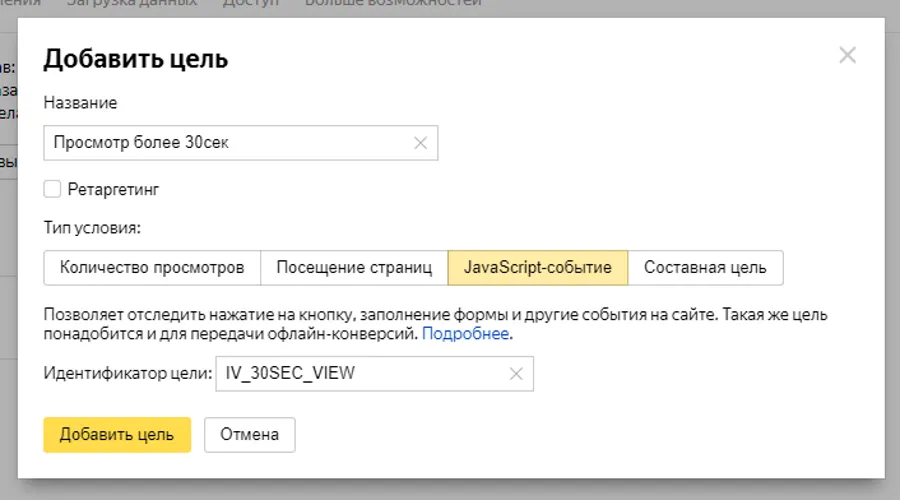Screen dimensions: 900x500
Task: Select Количество просмотров condition type
Action: pos(152,268)
